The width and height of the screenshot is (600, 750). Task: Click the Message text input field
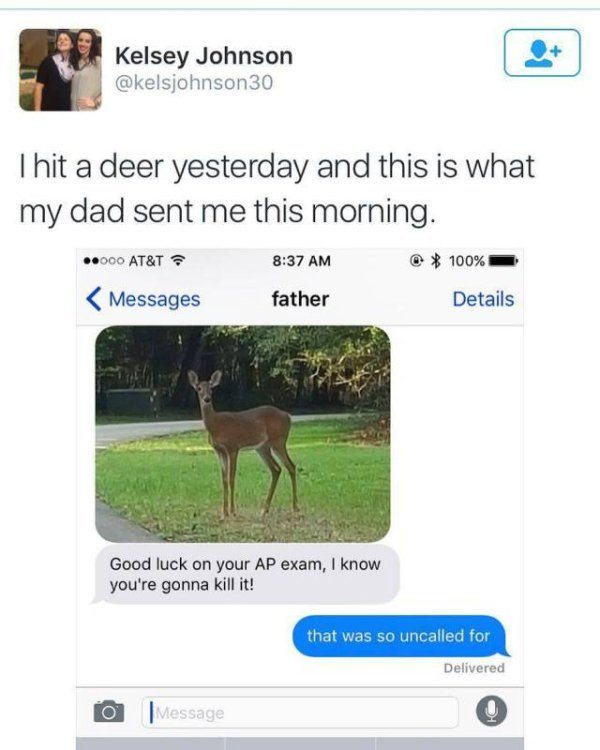pos(300,712)
